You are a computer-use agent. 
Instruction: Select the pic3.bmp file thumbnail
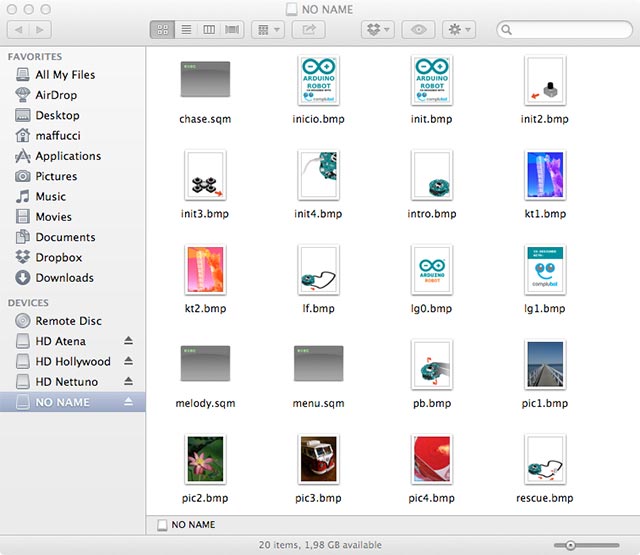coord(318,458)
